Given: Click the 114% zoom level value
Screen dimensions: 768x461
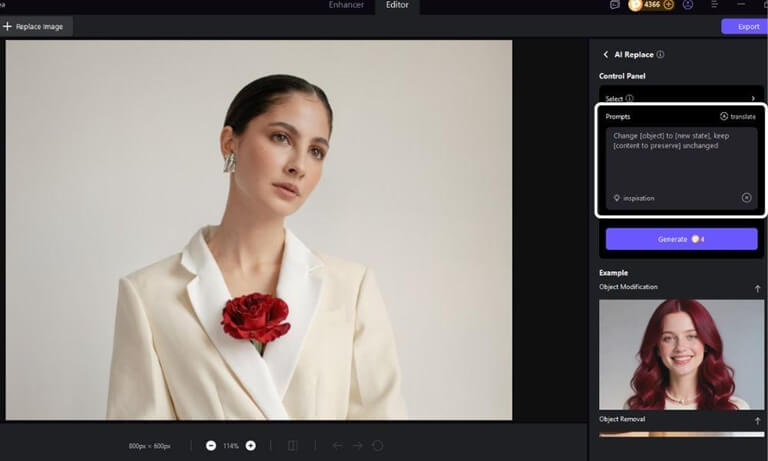Looking at the screenshot, I should 231,446.
